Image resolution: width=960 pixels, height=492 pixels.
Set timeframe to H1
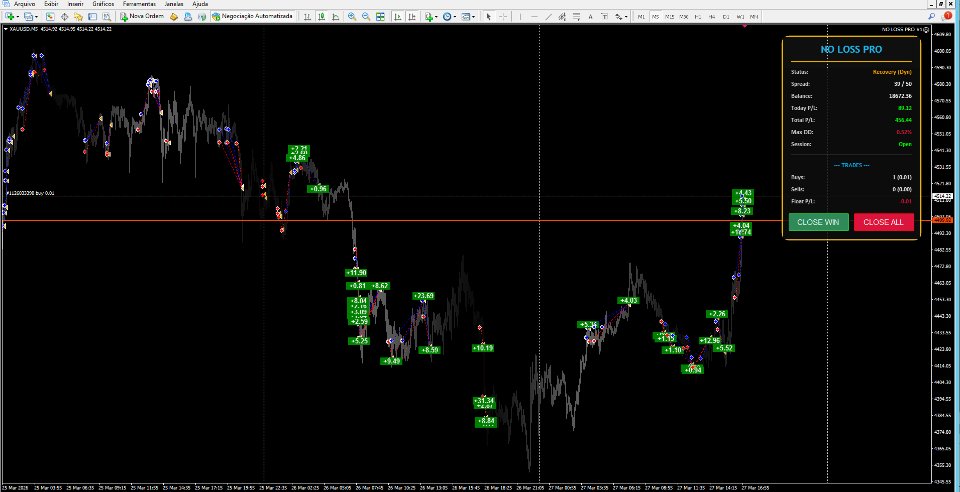point(698,17)
